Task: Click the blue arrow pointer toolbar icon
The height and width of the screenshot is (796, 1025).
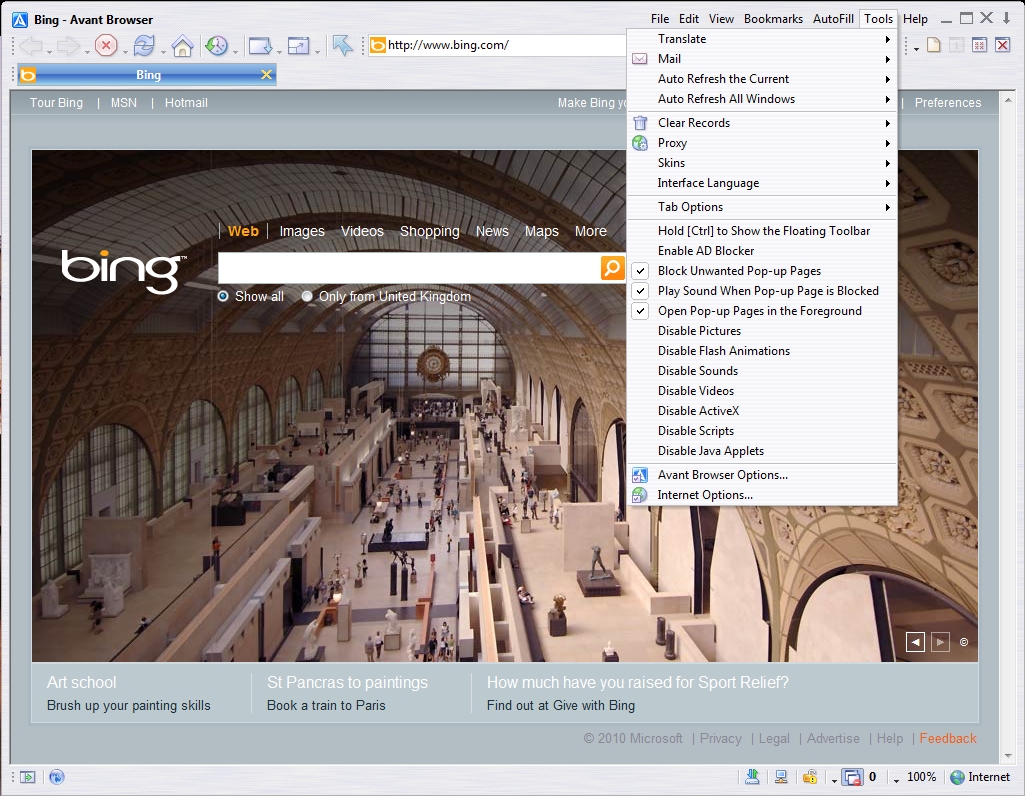Action: coord(342,45)
